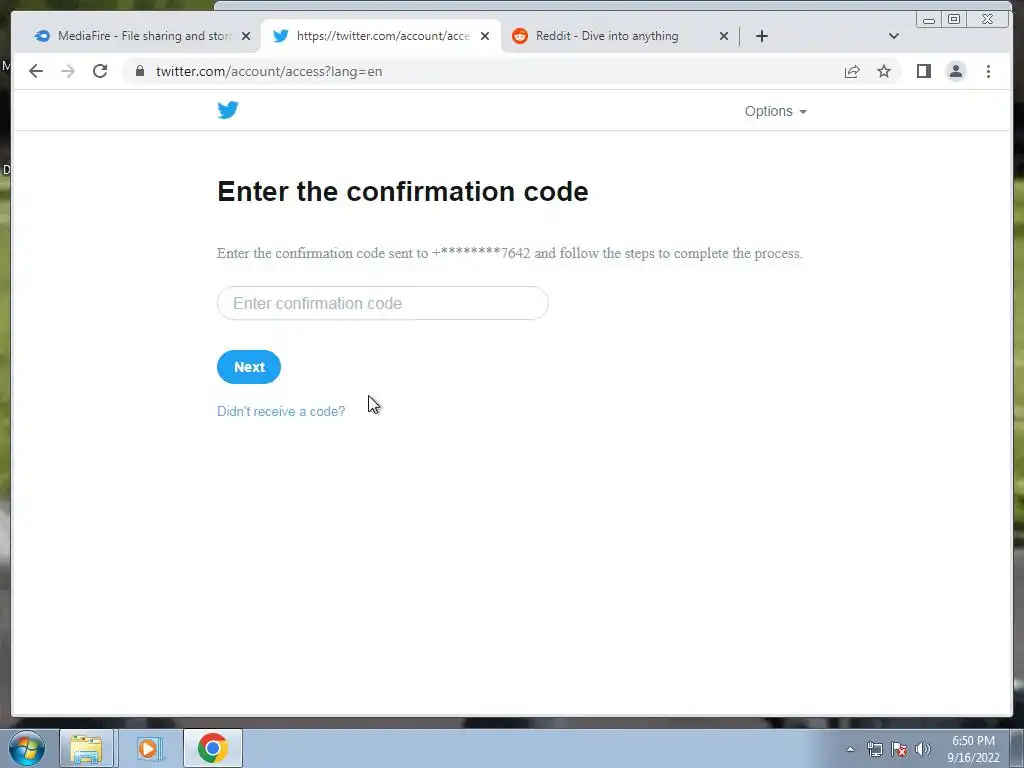Open a new tab with the plus button
This screenshot has width=1024, height=768.
point(761,36)
